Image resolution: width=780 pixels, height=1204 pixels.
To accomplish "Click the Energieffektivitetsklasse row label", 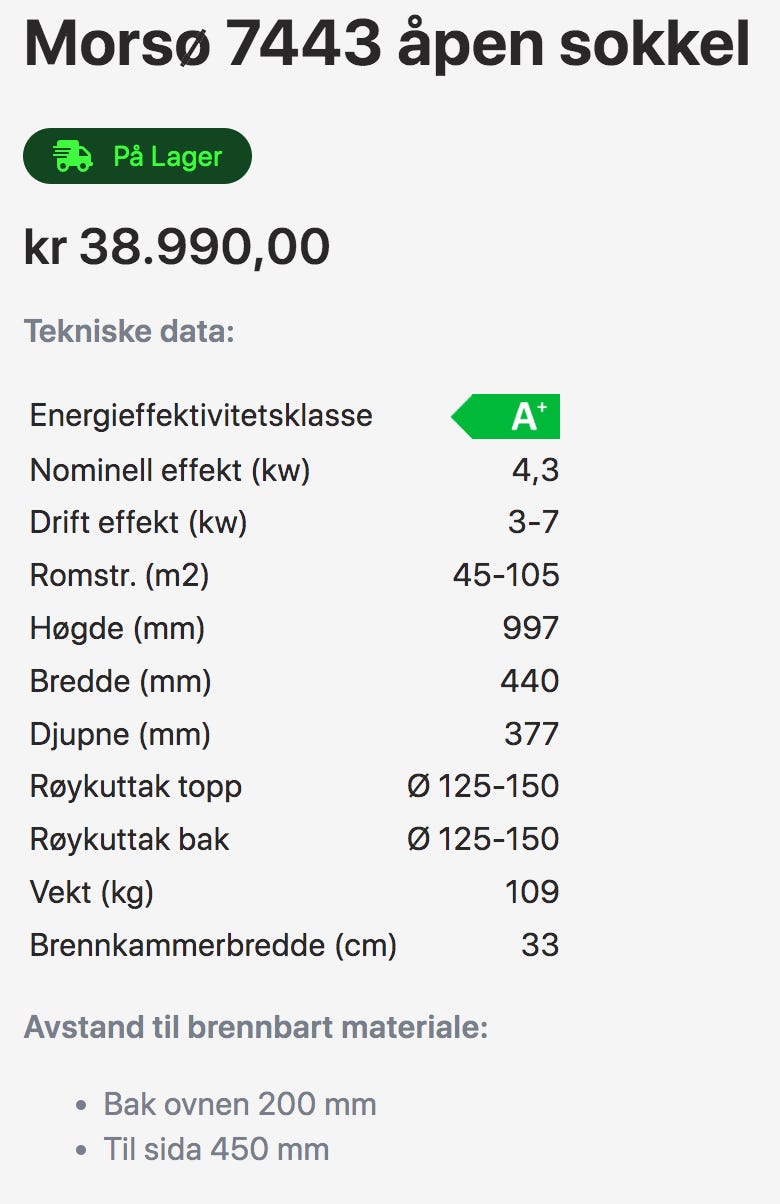I will click(x=201, y=416).
